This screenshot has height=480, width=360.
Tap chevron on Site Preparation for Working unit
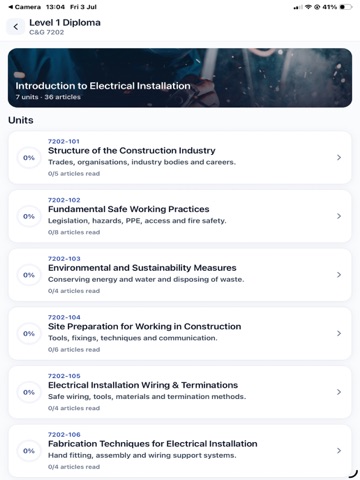(339, 333)
